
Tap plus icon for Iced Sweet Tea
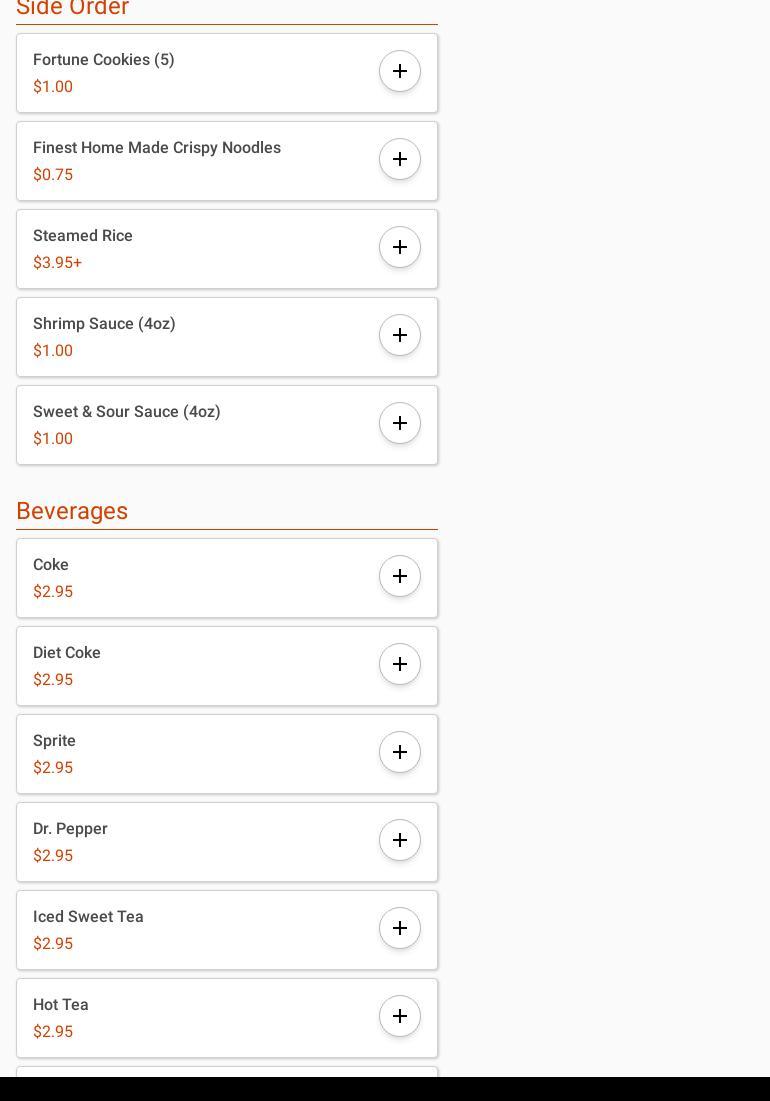coord(400,928)
